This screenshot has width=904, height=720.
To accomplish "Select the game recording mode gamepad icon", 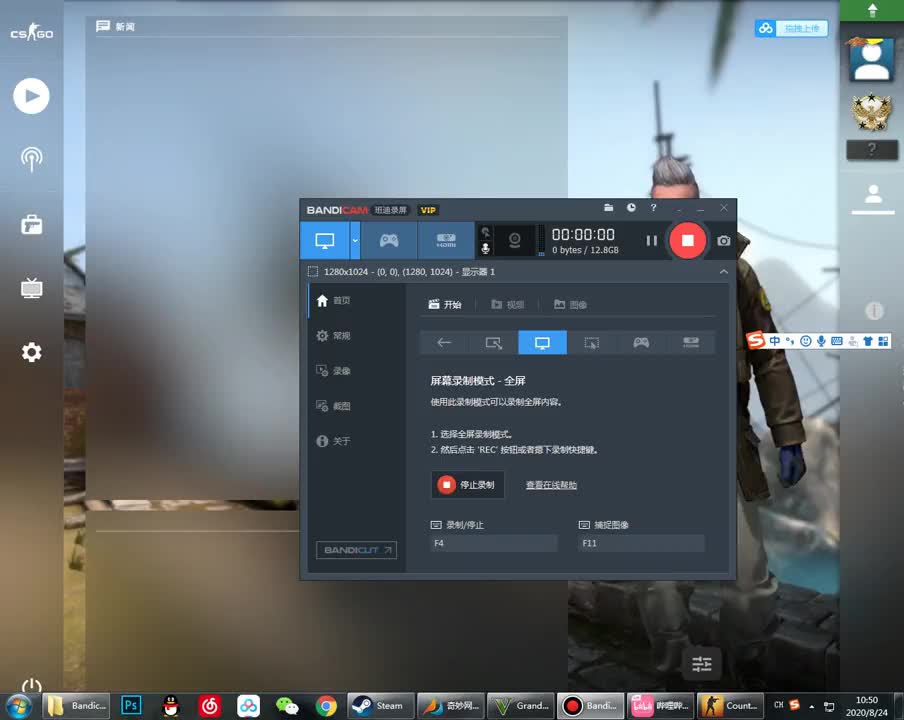I will pos(389,240).
